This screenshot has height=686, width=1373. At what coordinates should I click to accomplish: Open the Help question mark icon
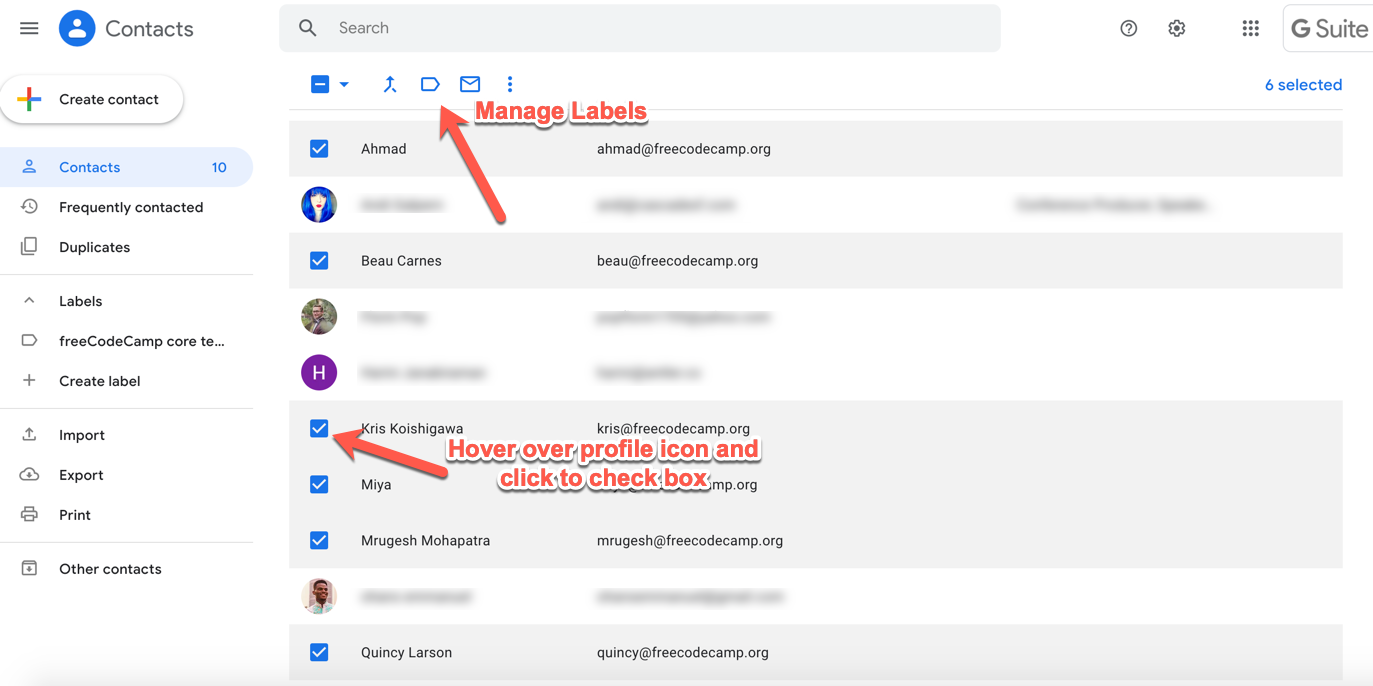1128,28
